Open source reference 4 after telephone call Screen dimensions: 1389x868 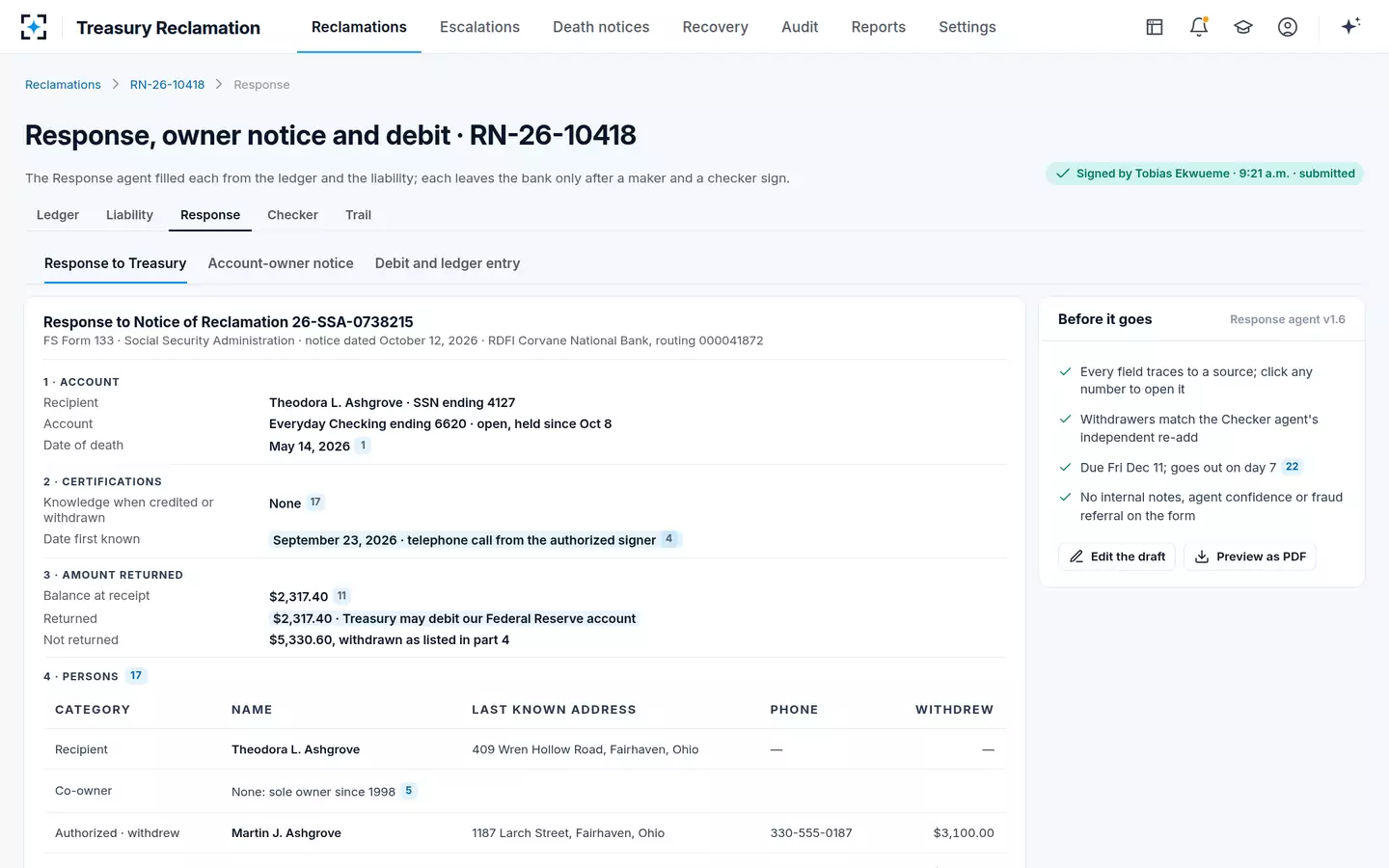coord(668,539)
